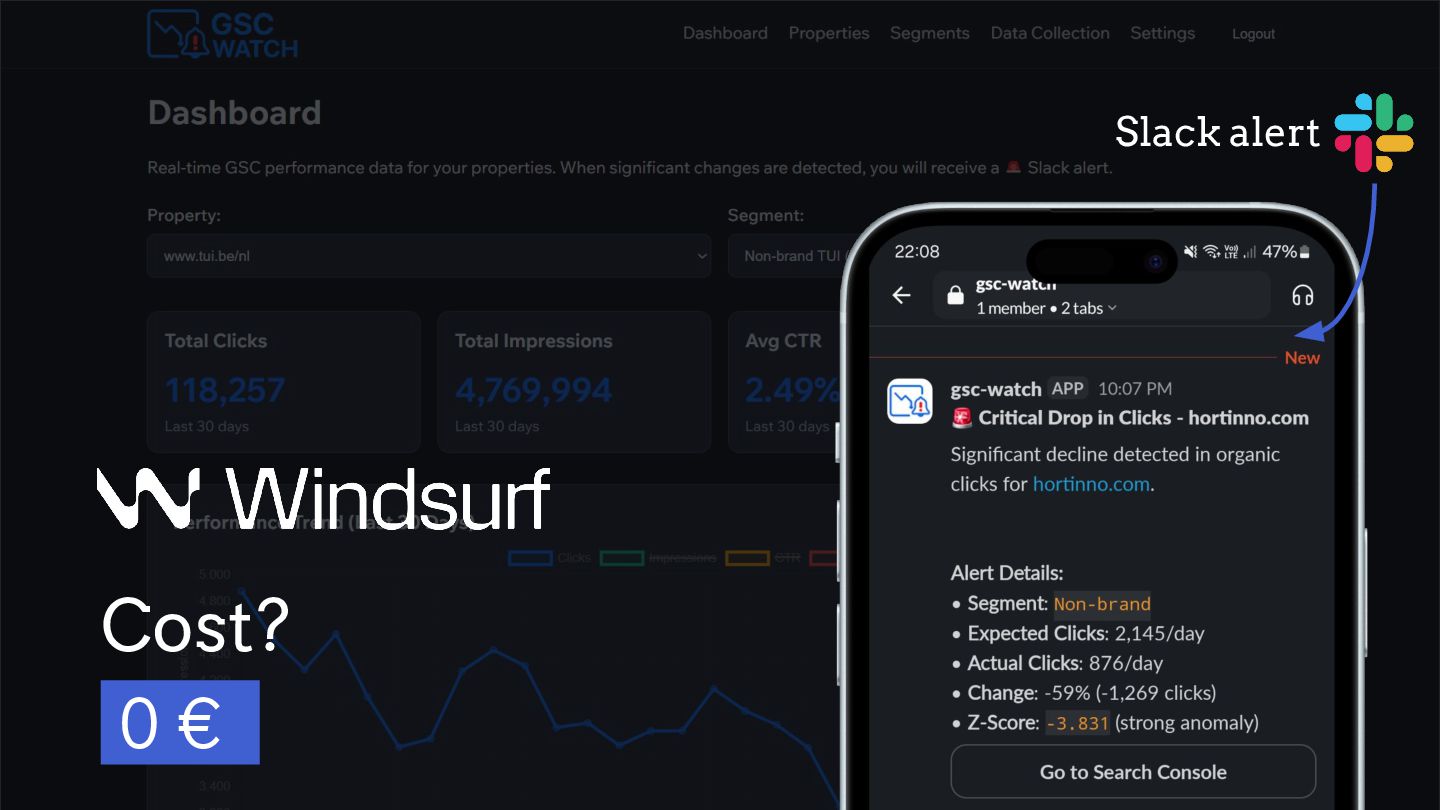
Task: Expand the 2 tabs chevron in Slack
Action: coord(1112,309)
